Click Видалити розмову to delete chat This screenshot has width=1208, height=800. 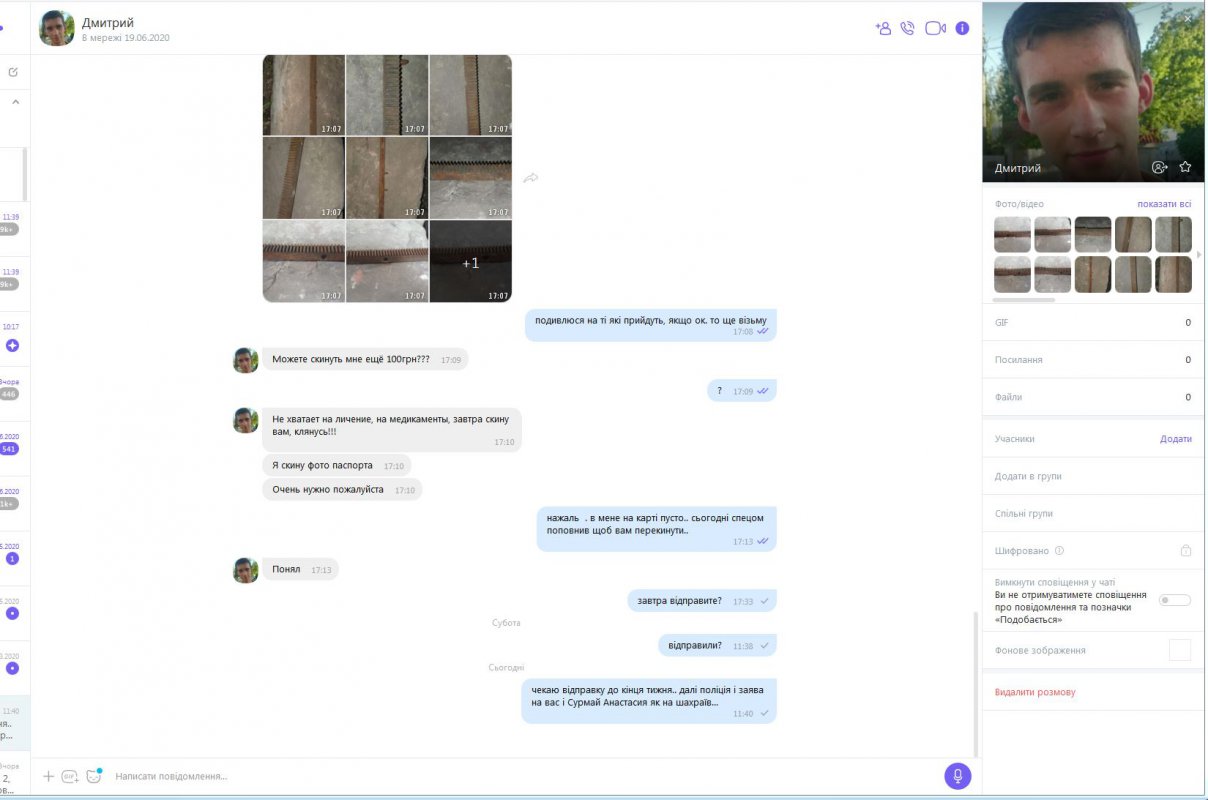1035,692
